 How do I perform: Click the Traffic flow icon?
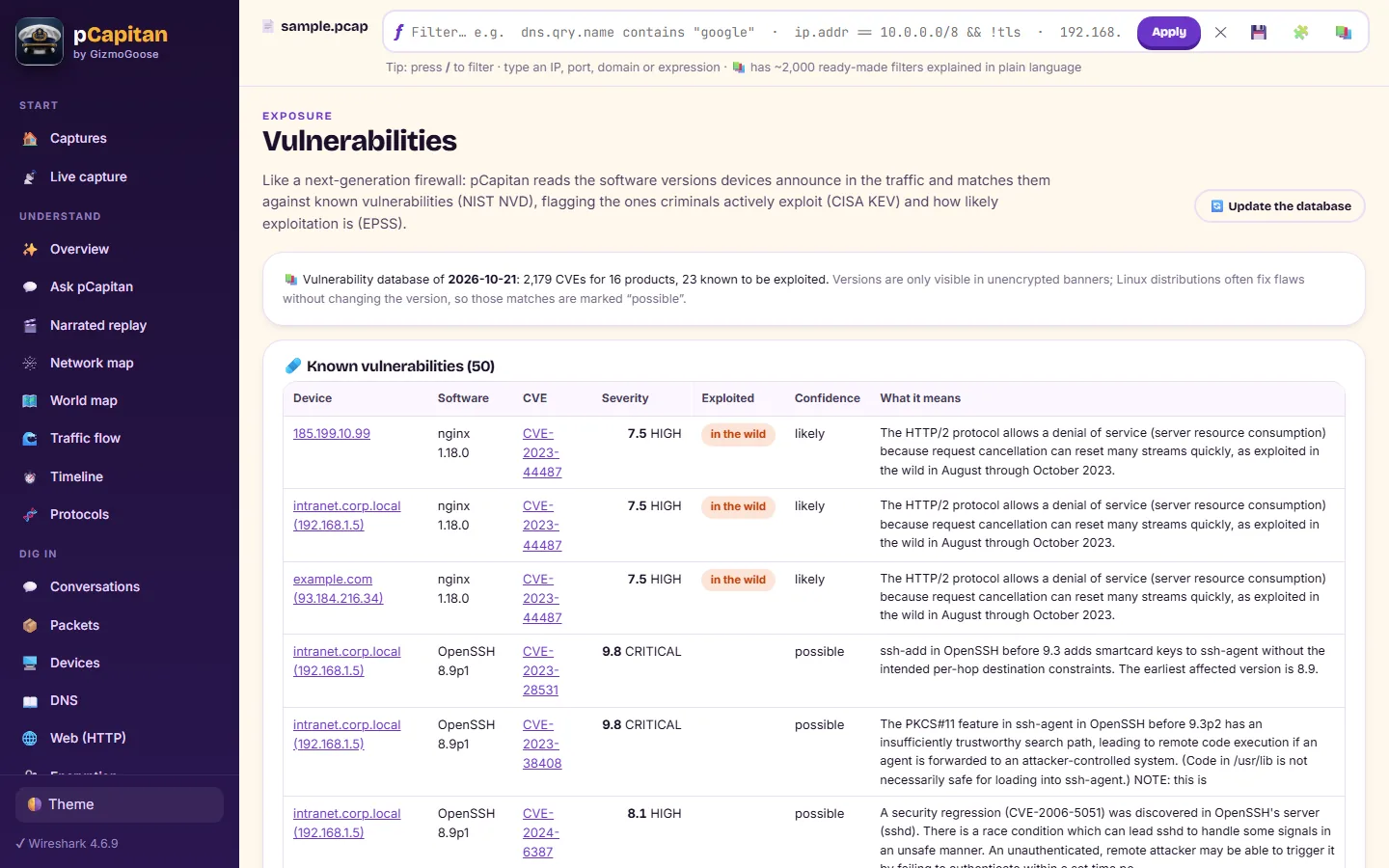(30, 439)
